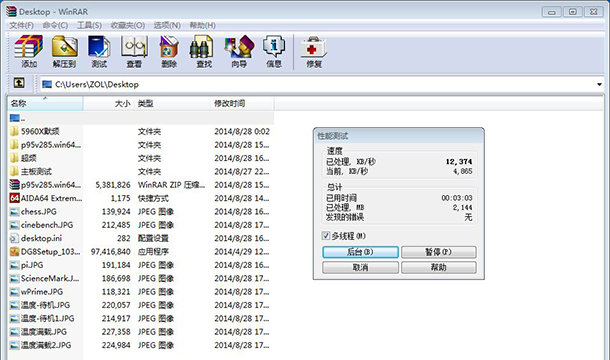Open the 工具(S) menu
This screenshot has height=360, width=610.
coord(89,25)
